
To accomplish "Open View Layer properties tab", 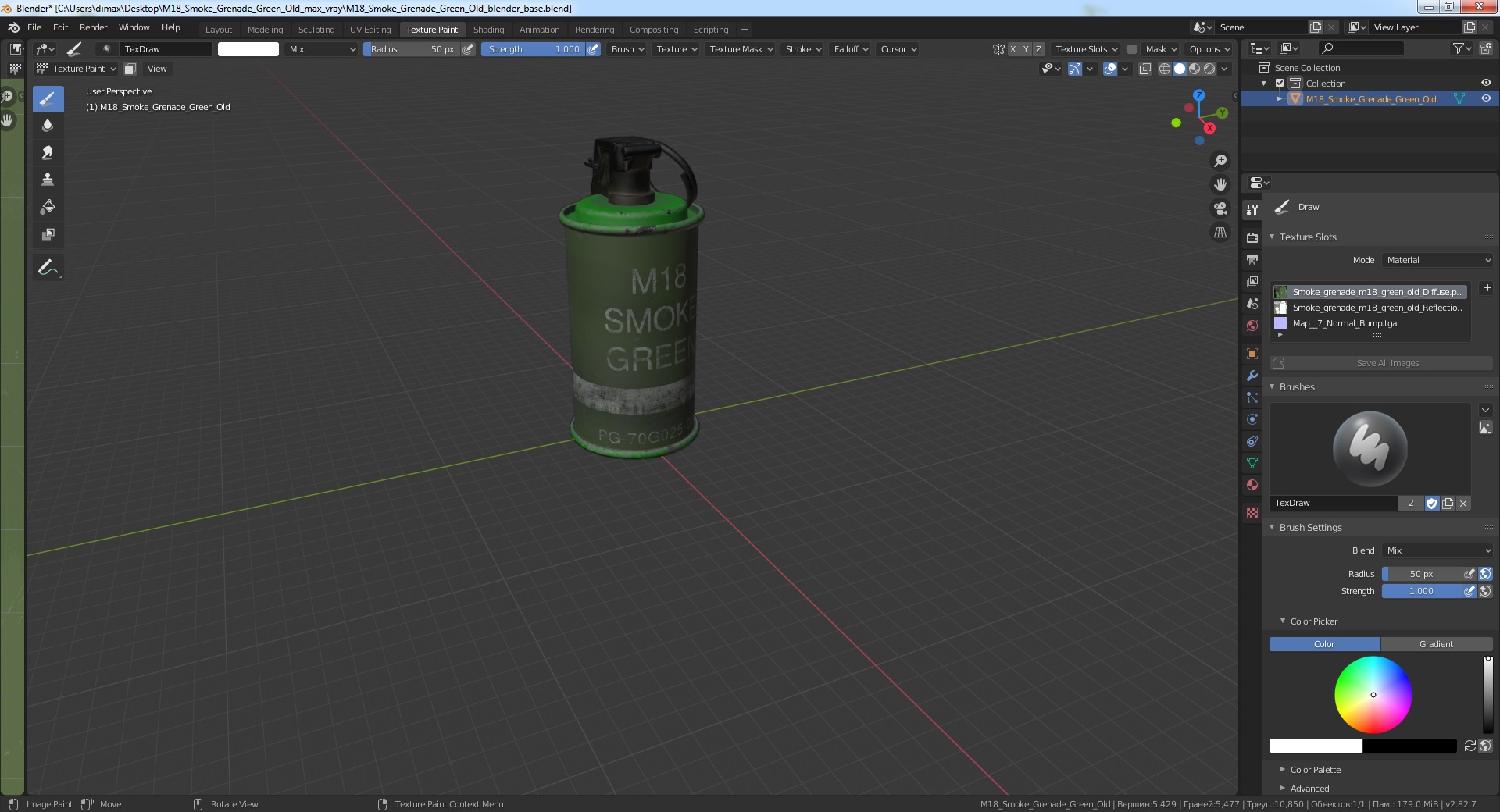I will pyautogui.click(x=1252, y=281).
